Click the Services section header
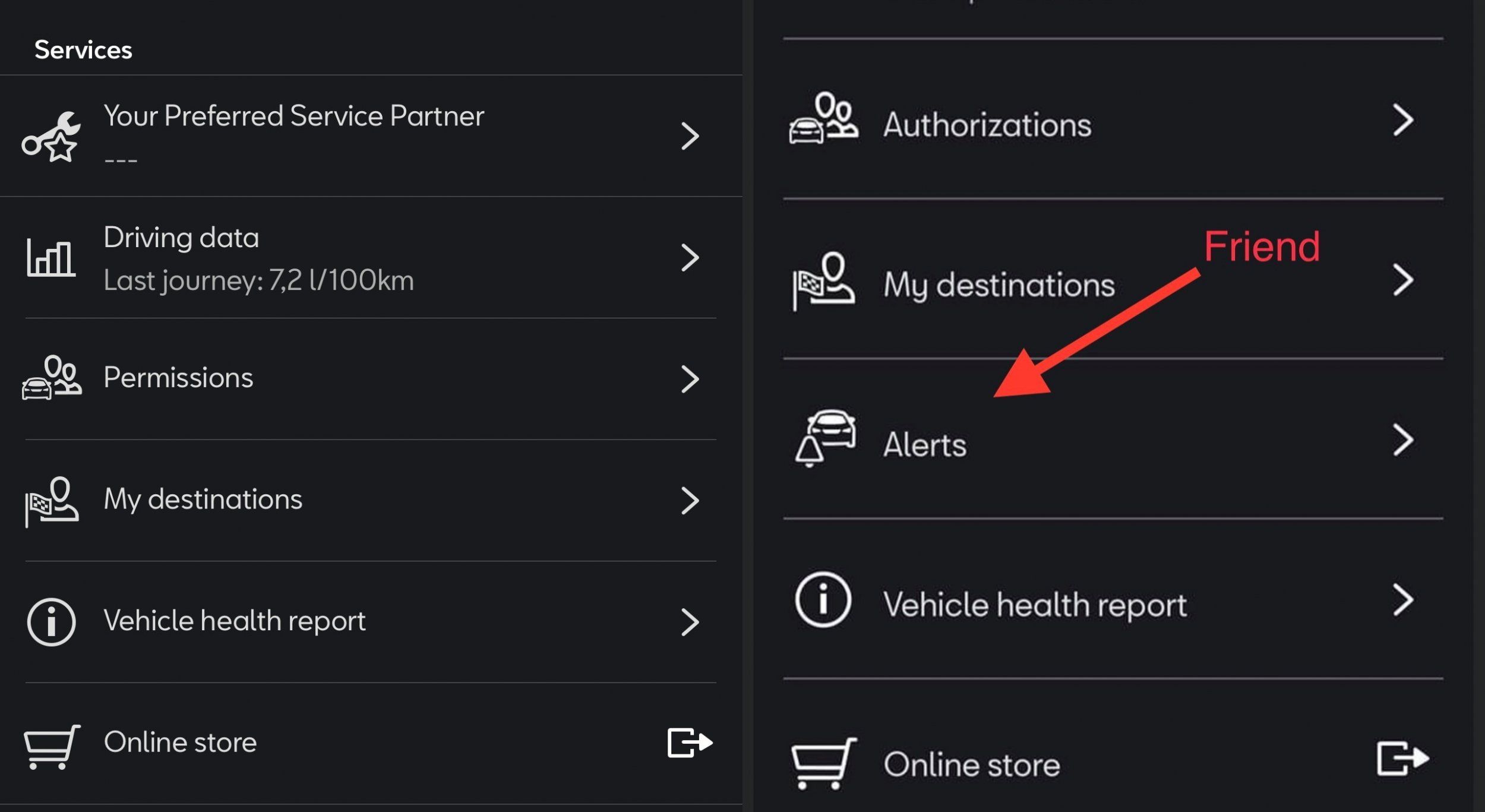The height and width of the screenshot is (812, 1485). click(x=83, y=50)
